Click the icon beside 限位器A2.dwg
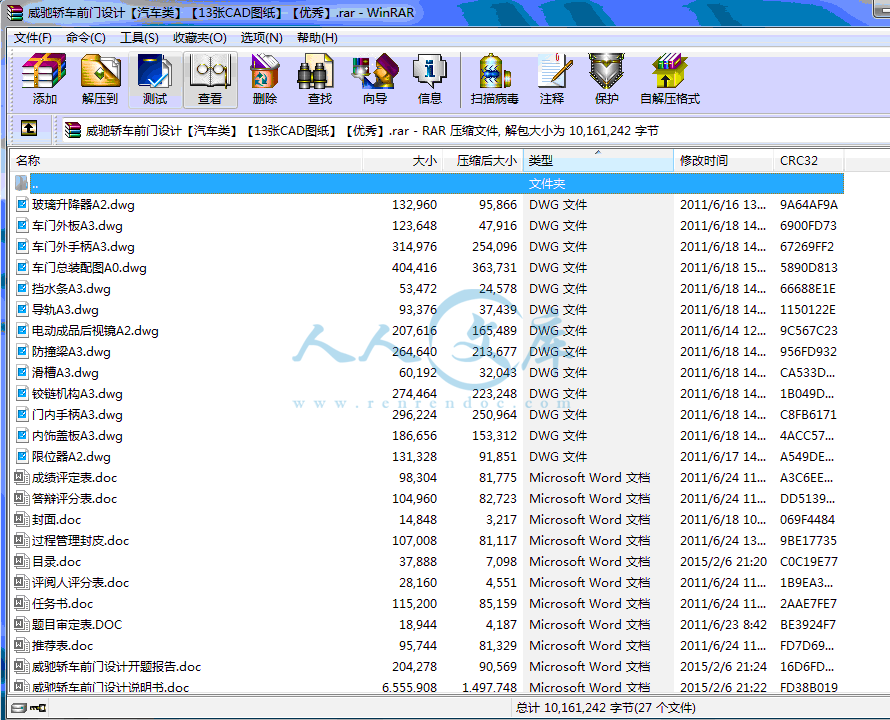This screenshot has height=720, width=890. [x=22, y=457]
